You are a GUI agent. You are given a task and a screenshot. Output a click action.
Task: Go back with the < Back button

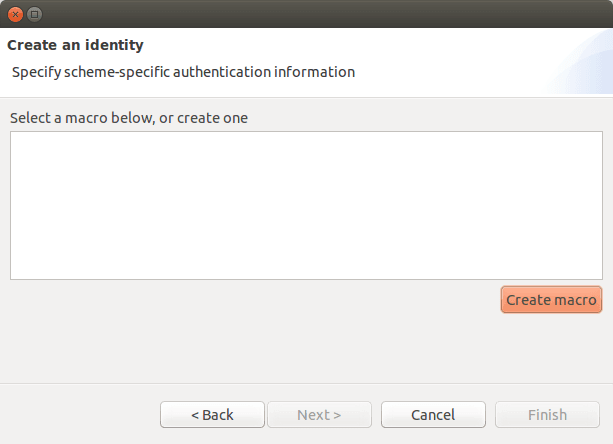click(212, 415)
